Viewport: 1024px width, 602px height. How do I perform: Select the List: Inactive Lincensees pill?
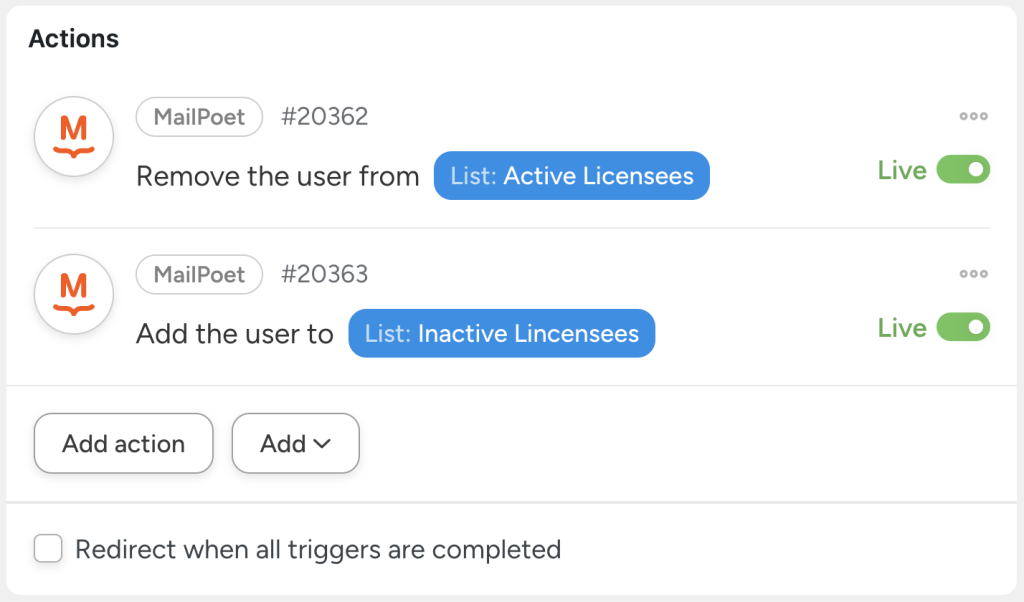pyautogui.click(x=501, y=333)
